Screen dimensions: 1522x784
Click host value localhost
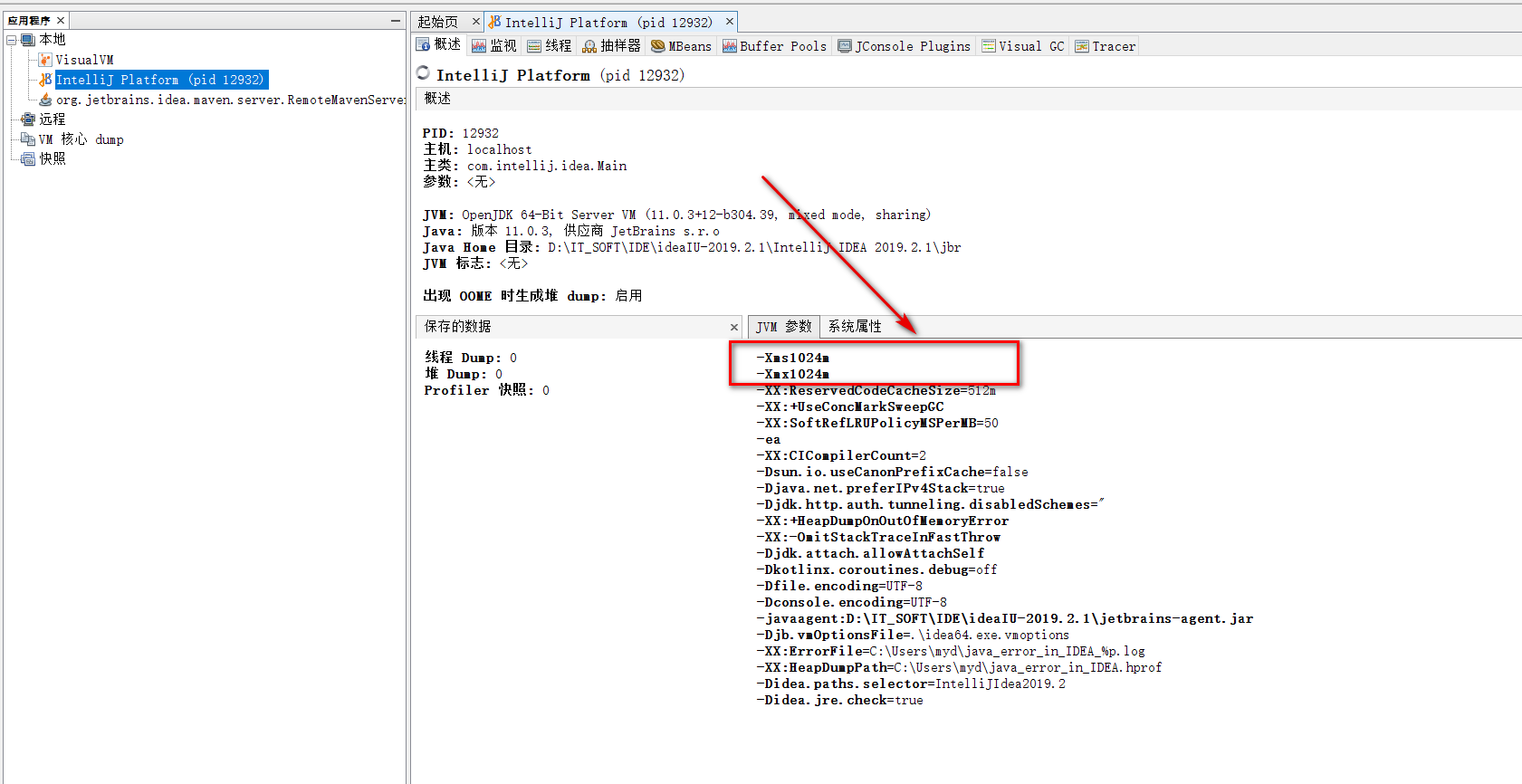tap(500, 149)
